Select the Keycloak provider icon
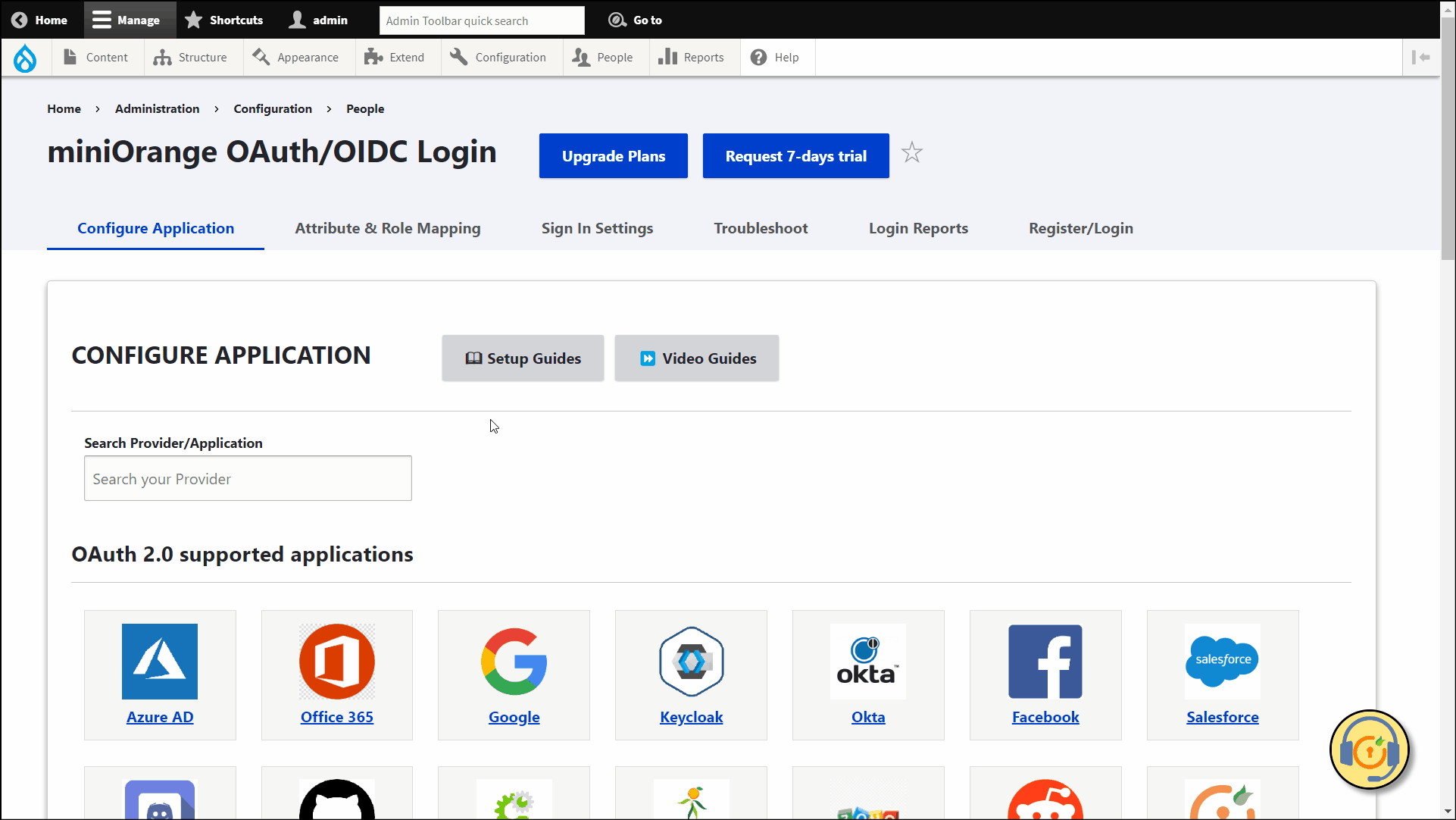Image resolution: width=1456 pixels, height=820 pixels. pyautogui.click(x=690, y=662)
